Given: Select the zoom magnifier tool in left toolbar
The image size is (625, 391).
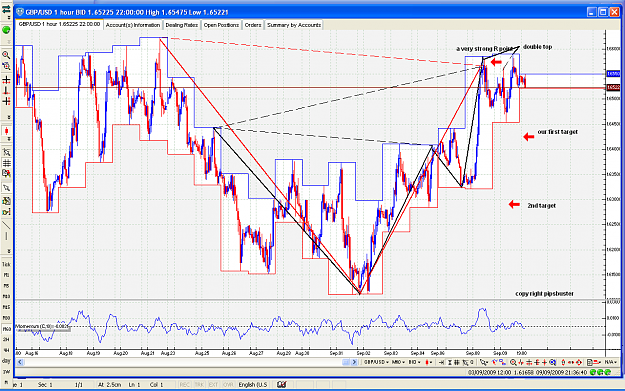Looking at the screenshot, I should tap(6, 55).
